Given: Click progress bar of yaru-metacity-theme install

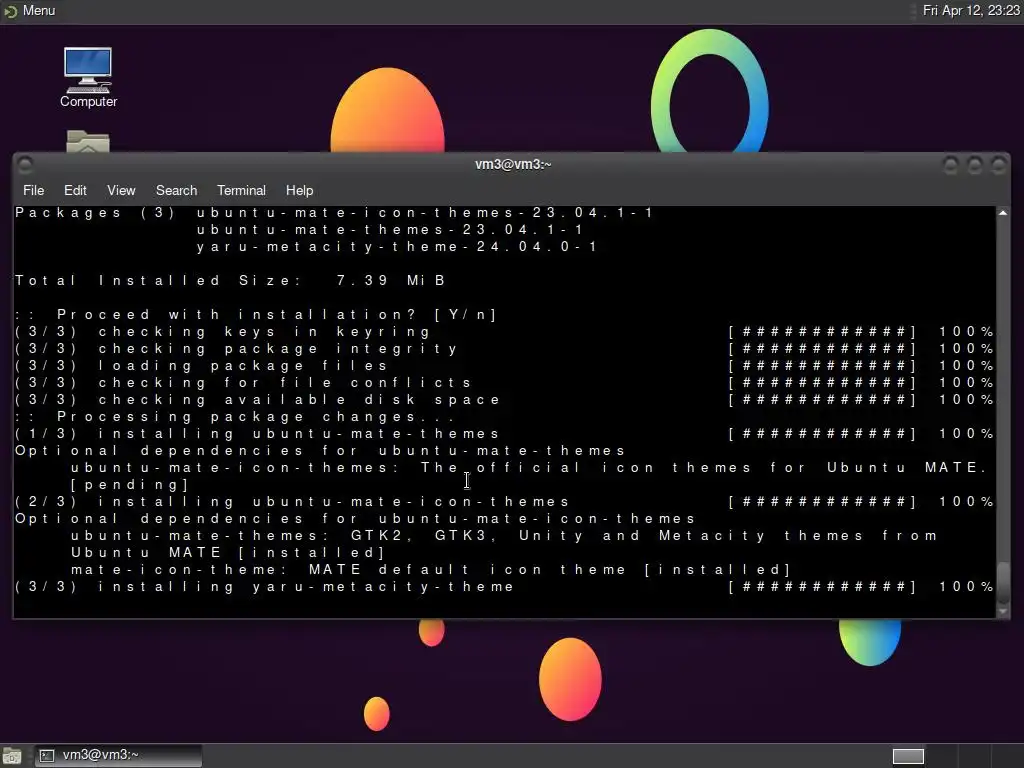Looking at the screenshot, I should (823, 586).
